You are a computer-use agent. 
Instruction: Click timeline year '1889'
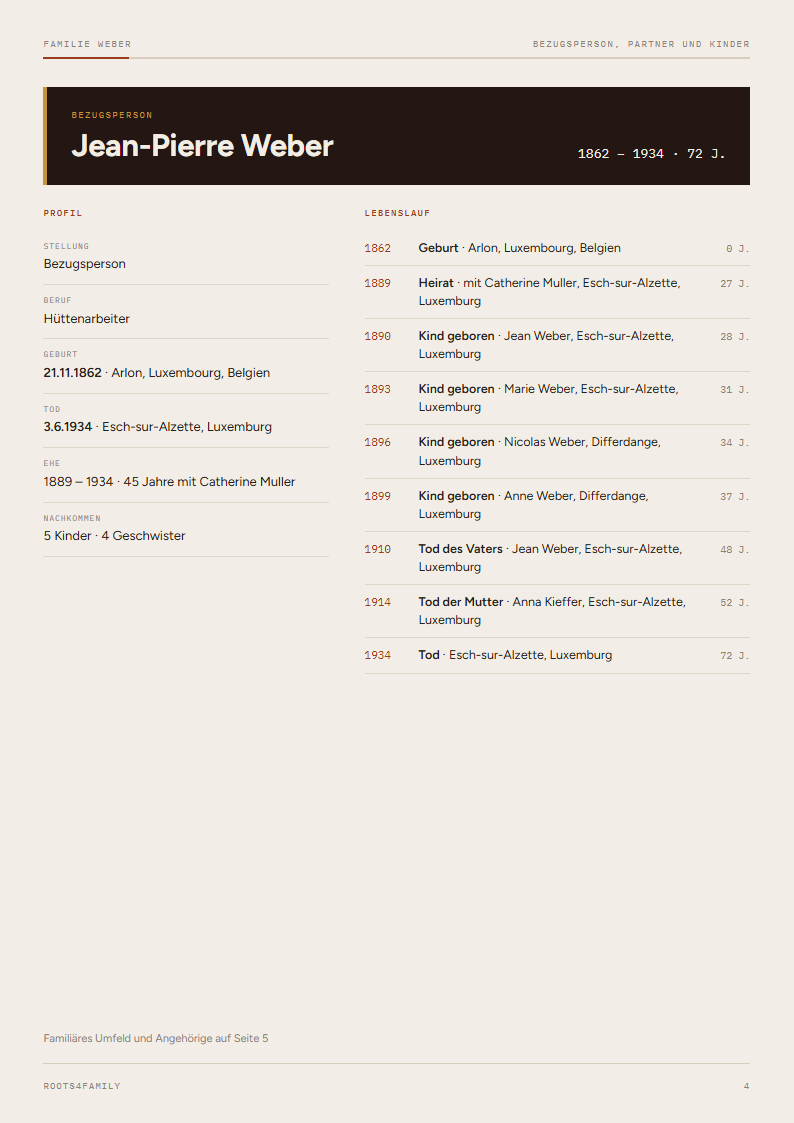click(x=377, y=284)
